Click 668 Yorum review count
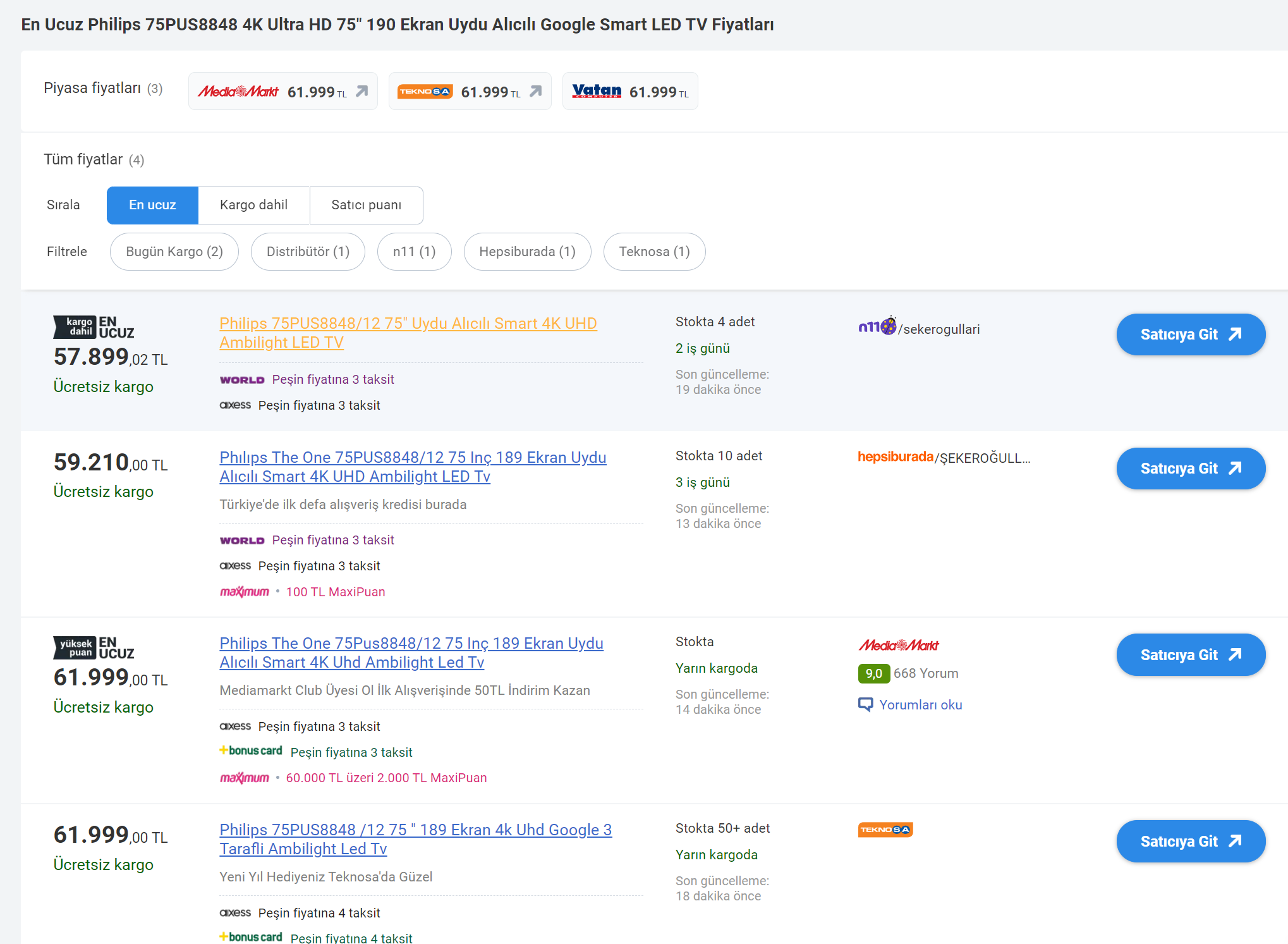The width and height of the screenshot is (1288, 944). 926,673
